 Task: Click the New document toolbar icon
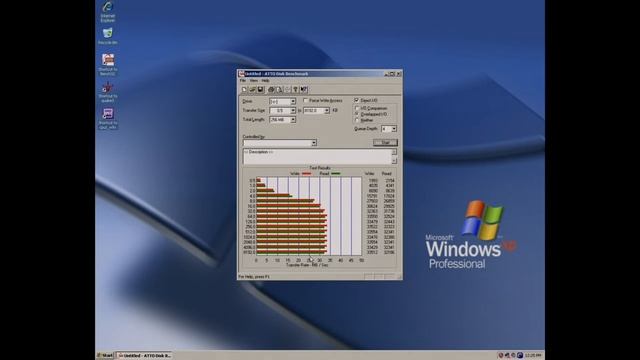point(244,89)
